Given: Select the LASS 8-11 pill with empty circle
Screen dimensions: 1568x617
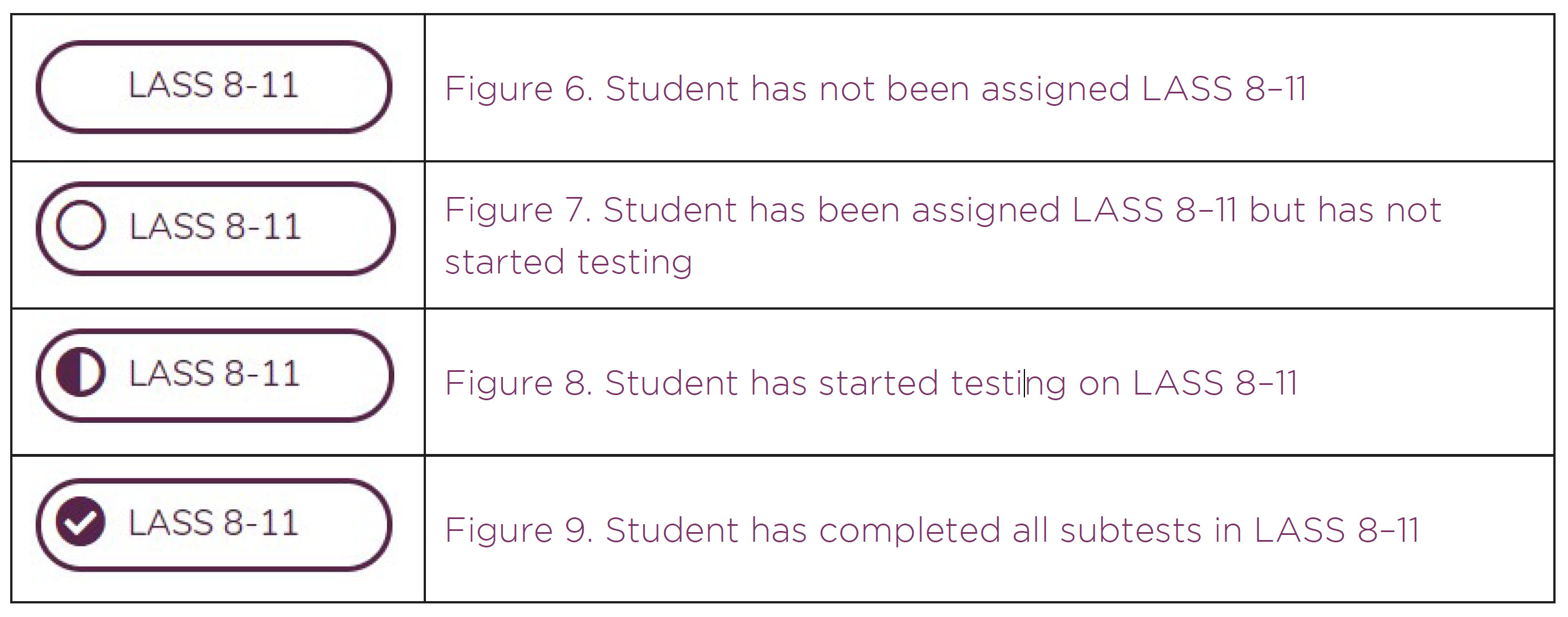Looking at the screenshot, I should click(x=216, y=229).
